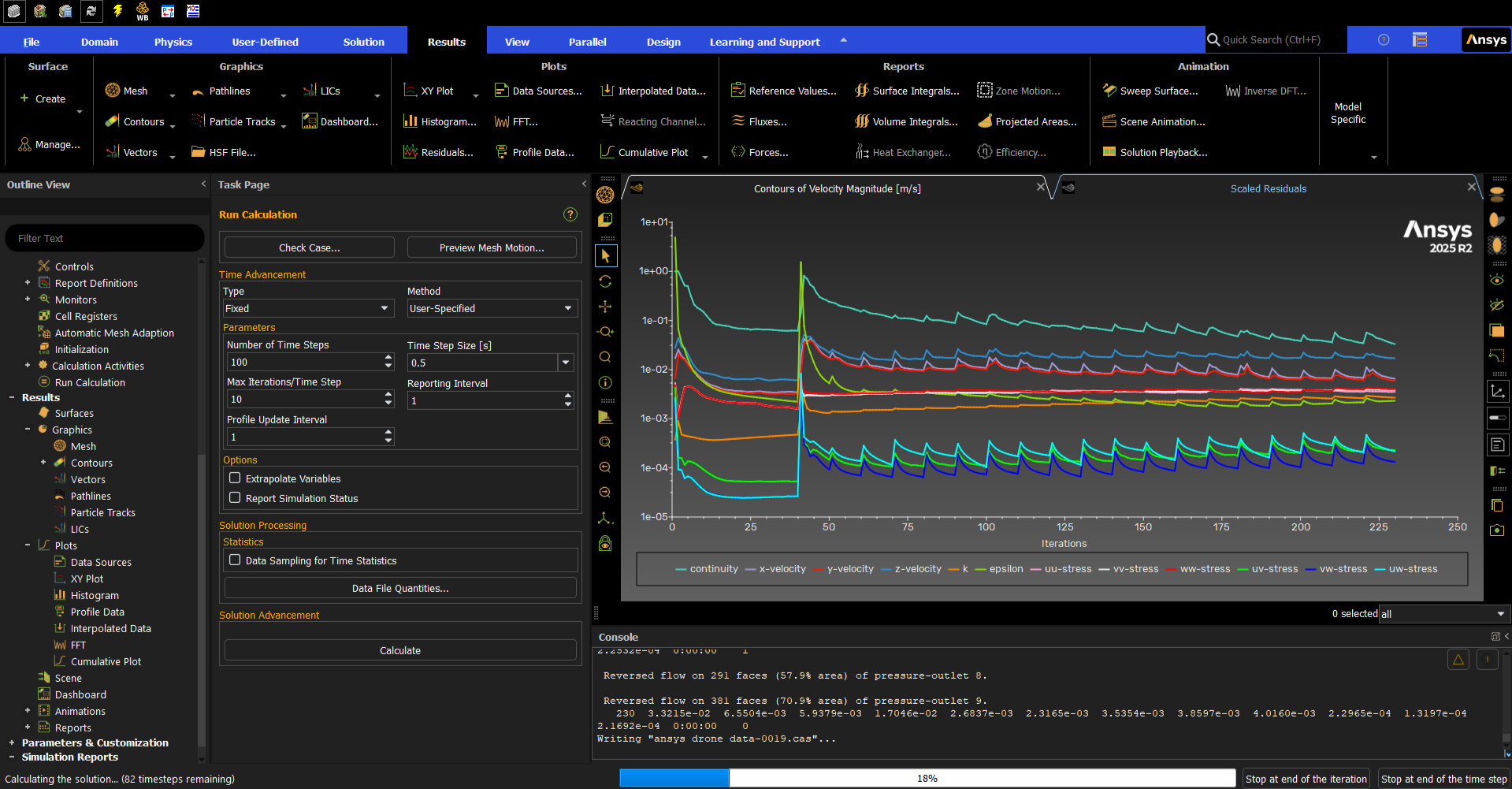Open the Scaled Residuals window tab

[x=1268, y=188]
